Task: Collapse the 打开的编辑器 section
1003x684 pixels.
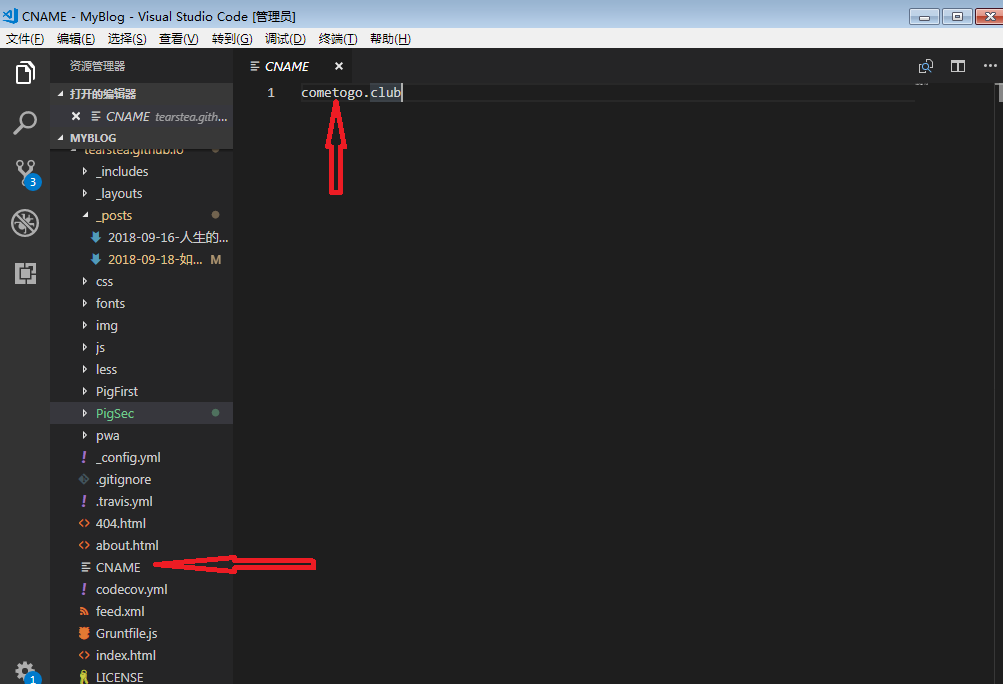Action: [x=61, y=93]
